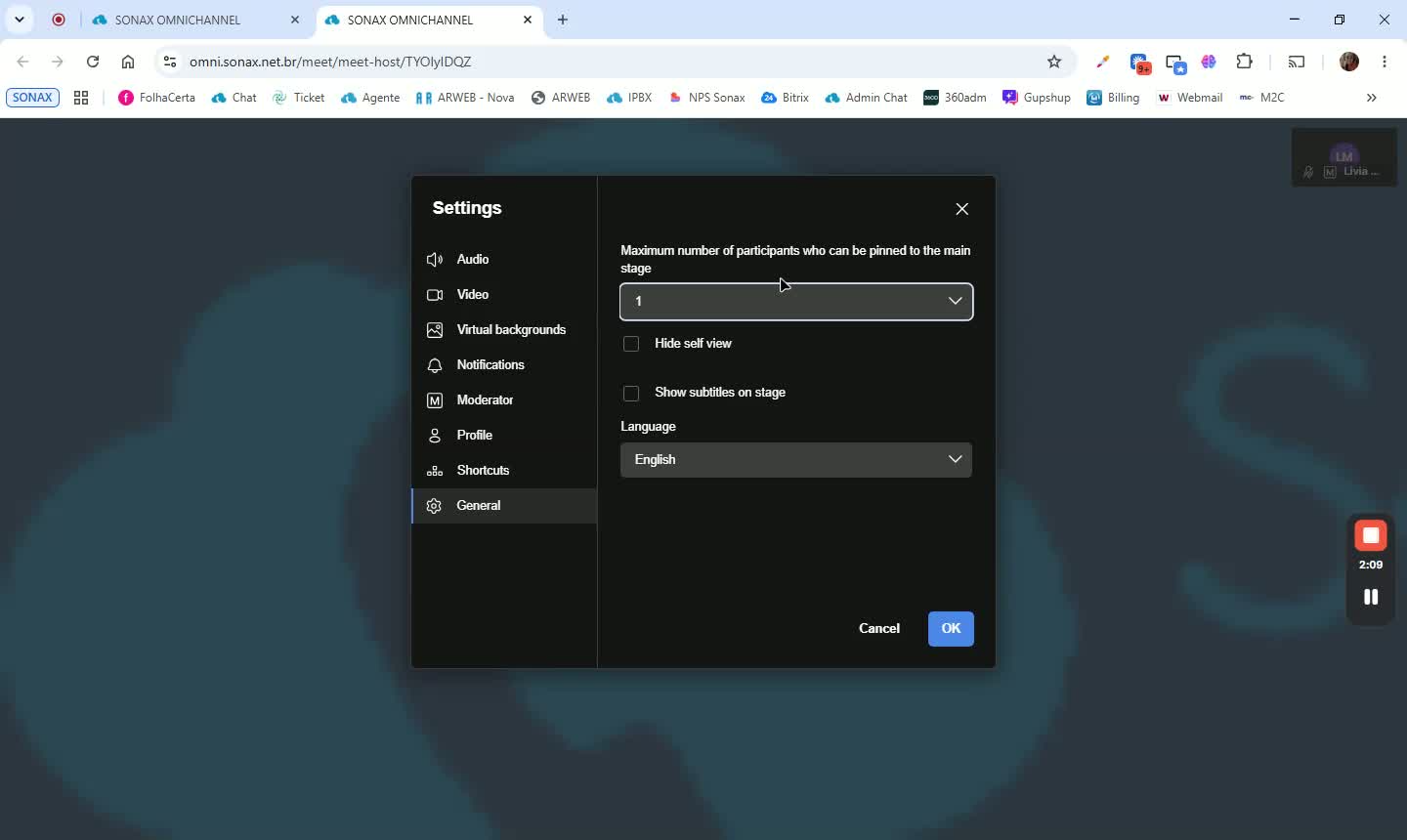The width and height of the screenshot is (1407, 840).
Task: Stop the screen recording red button
Action: click(1371, 535)
